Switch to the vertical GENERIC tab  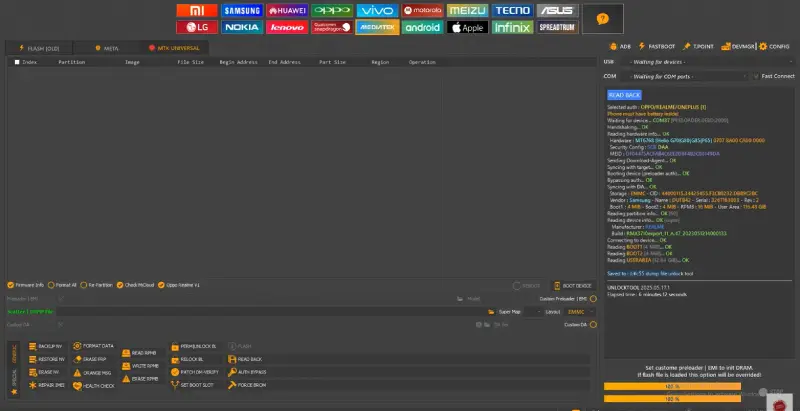14,354
